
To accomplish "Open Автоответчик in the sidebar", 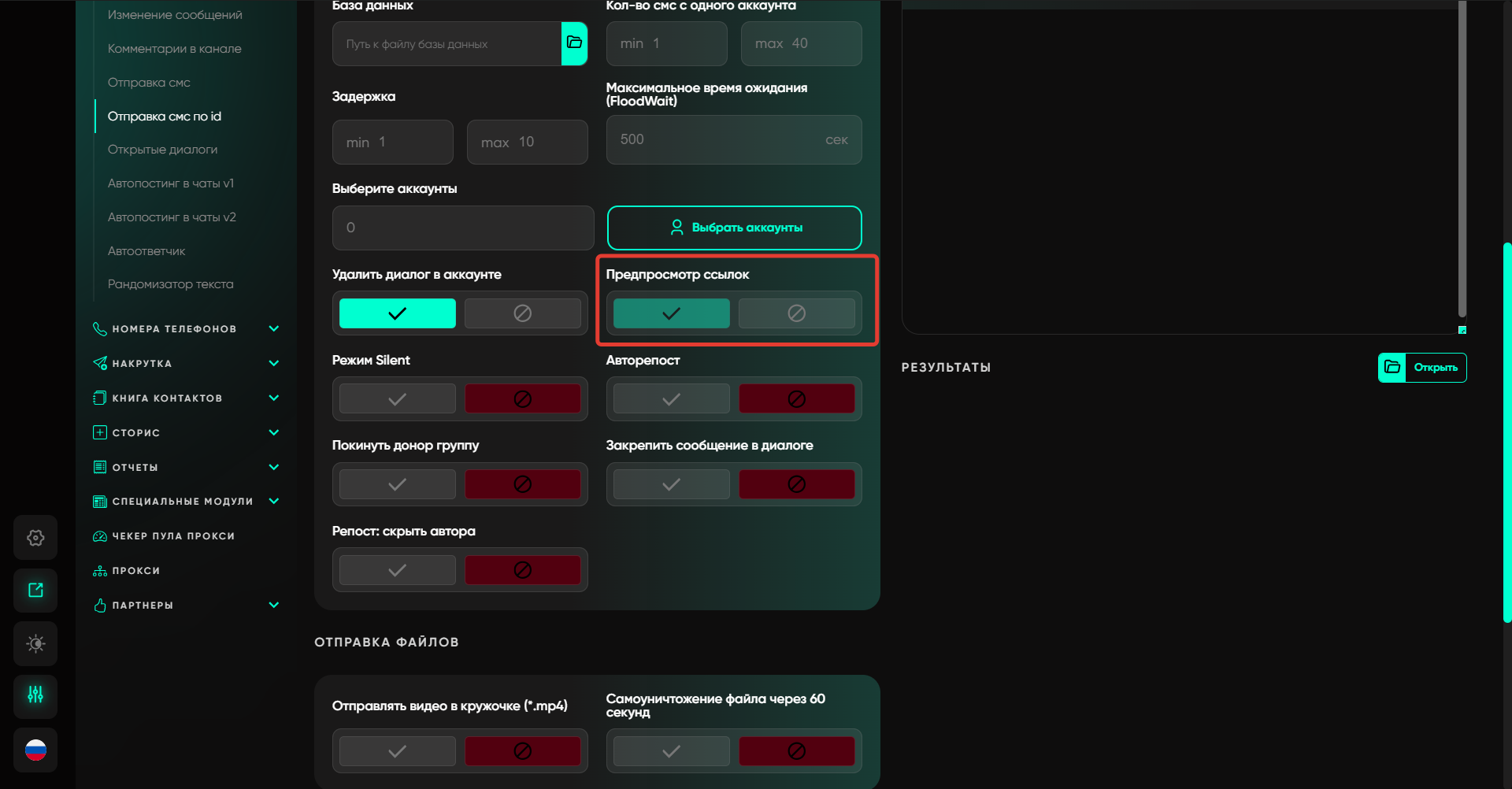I will (146, 251).
